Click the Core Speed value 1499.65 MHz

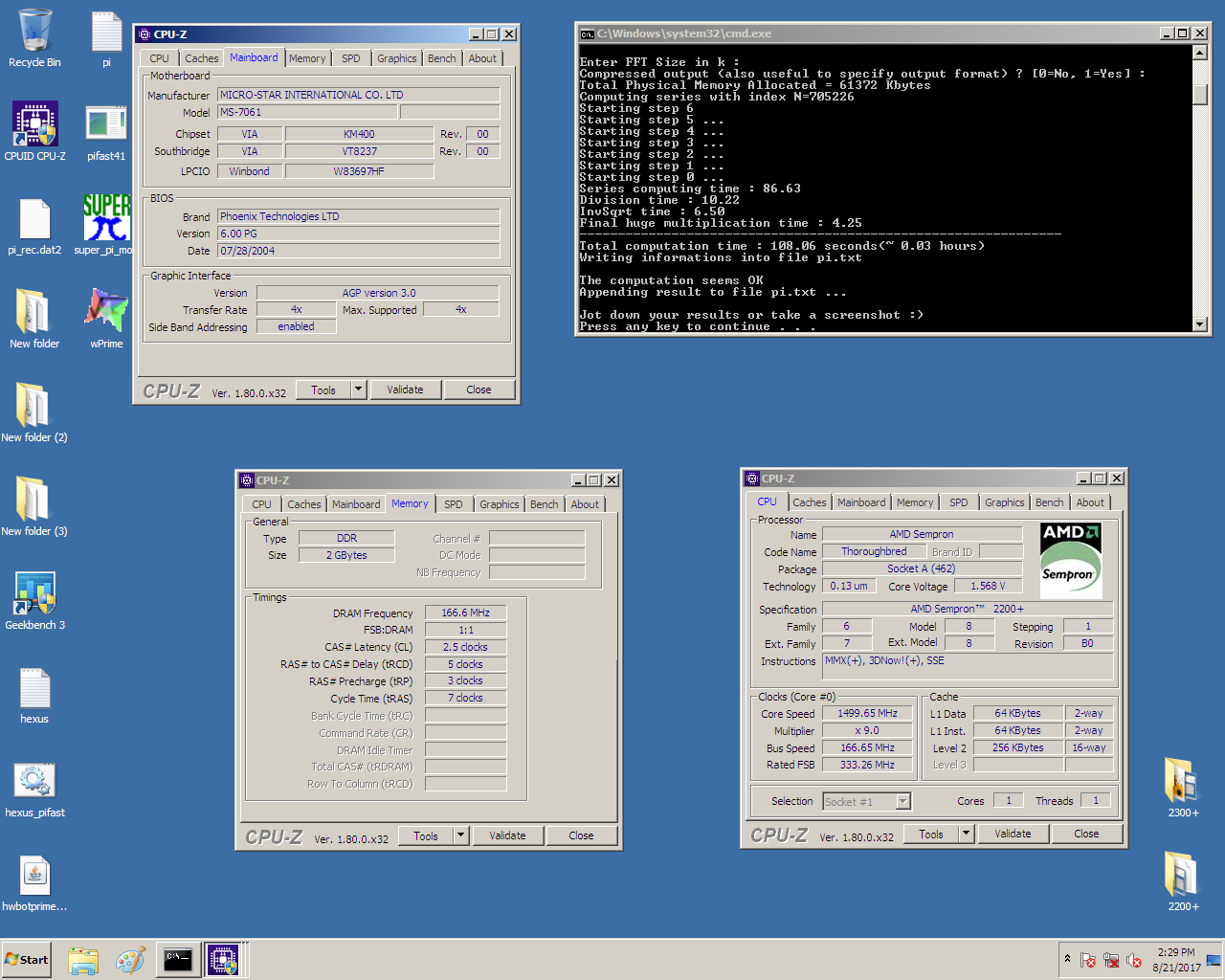pos(867,713)
